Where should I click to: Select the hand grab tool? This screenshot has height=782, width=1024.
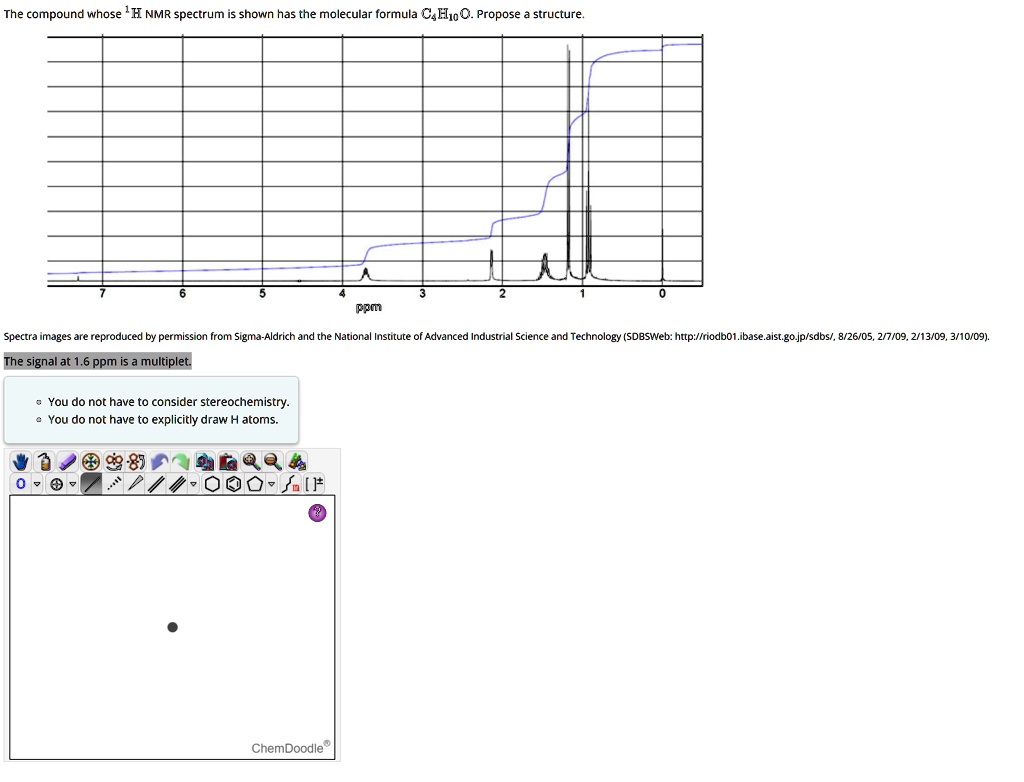20,461
